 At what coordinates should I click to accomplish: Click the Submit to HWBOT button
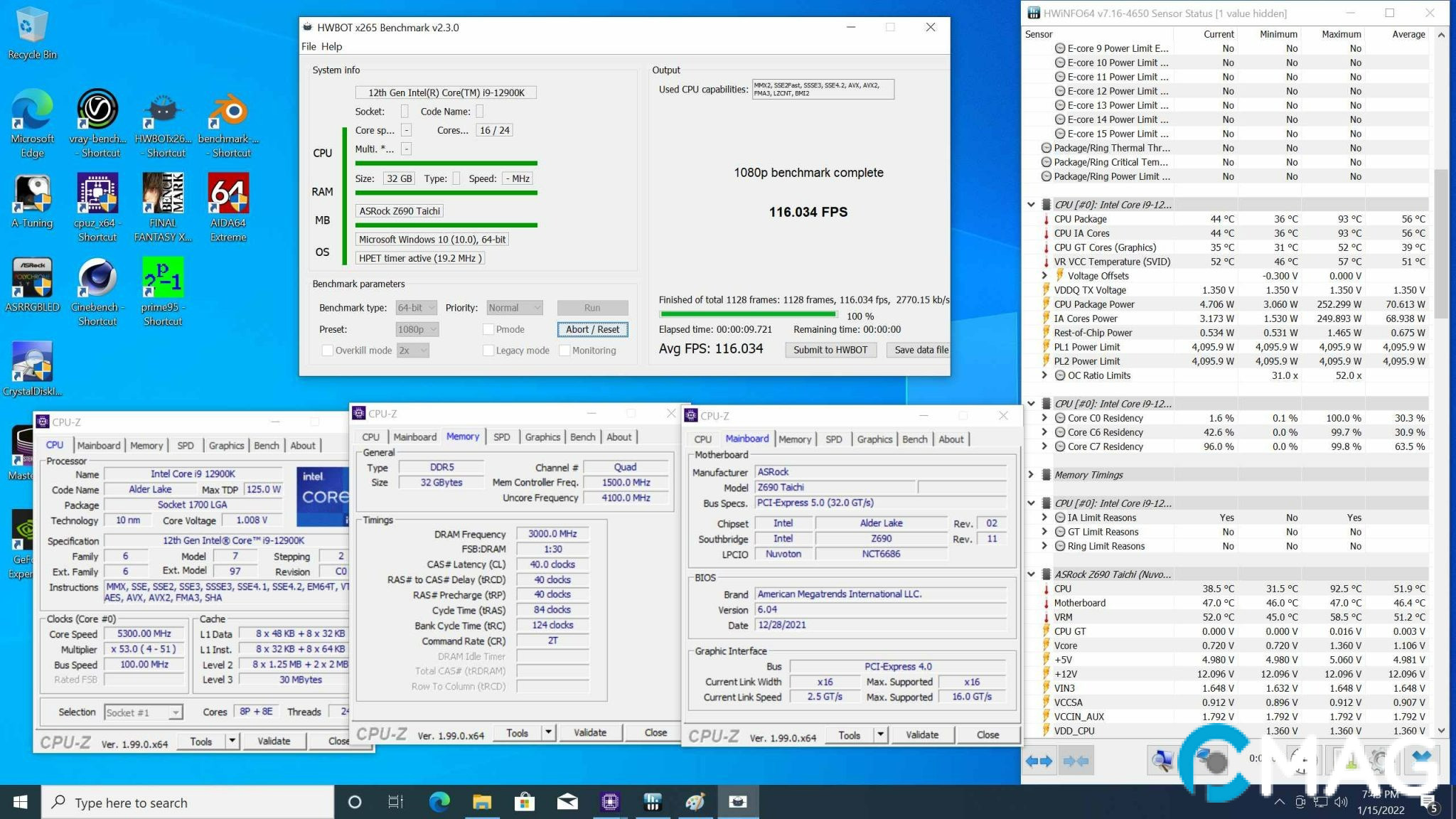[830, 350]
